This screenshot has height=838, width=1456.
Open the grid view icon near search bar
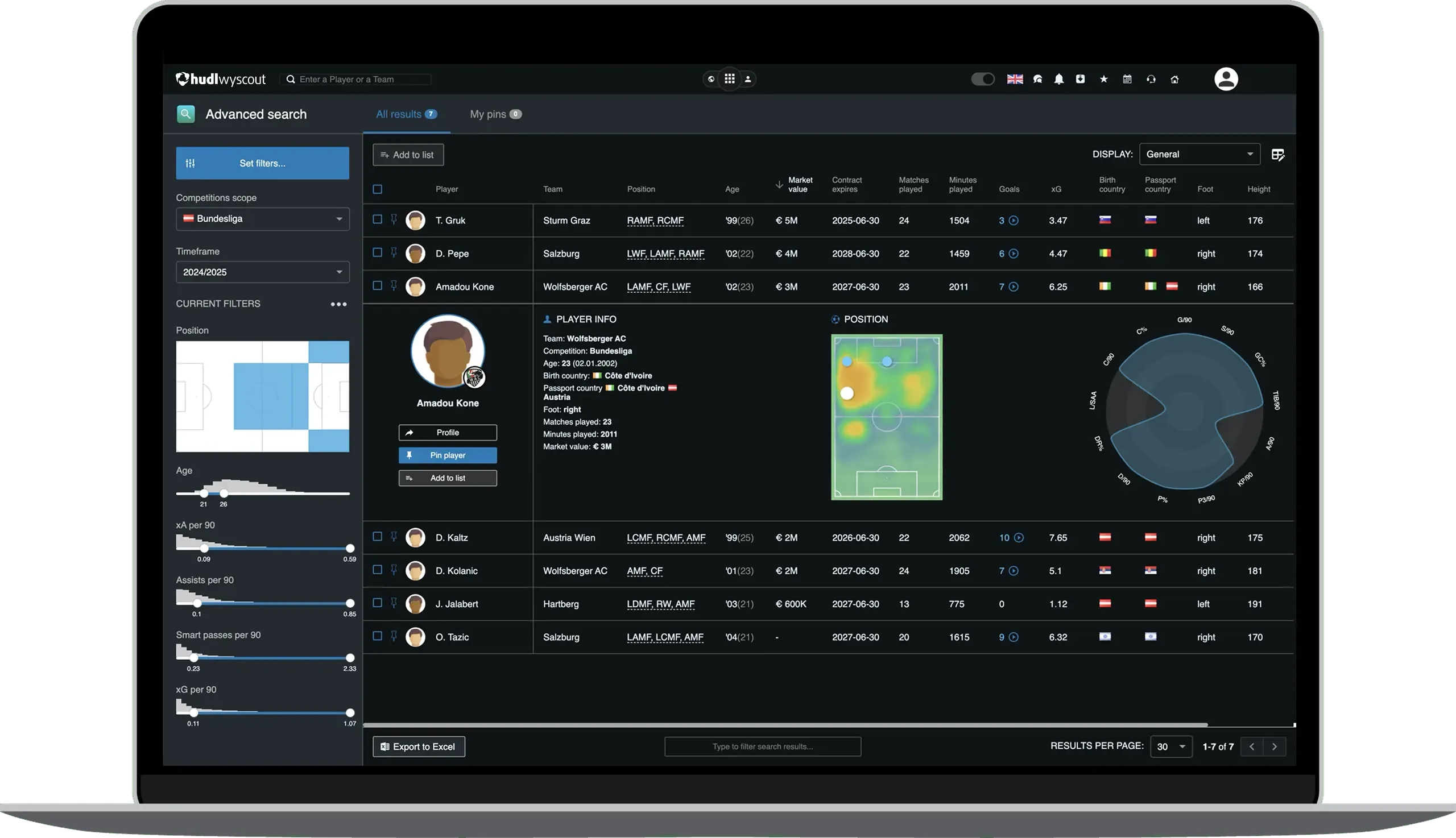[x=730, y=79]
